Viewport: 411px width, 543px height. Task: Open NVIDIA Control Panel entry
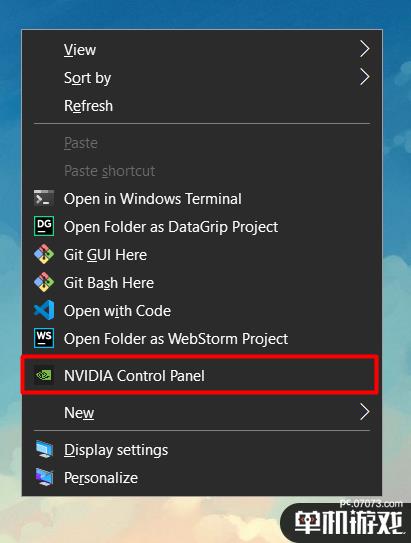click(x=202, y=375)
